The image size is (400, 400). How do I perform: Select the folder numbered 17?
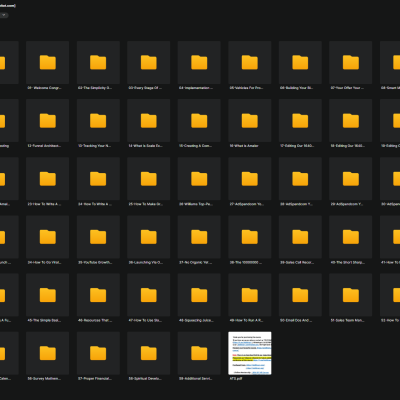[x=300, y=121]
